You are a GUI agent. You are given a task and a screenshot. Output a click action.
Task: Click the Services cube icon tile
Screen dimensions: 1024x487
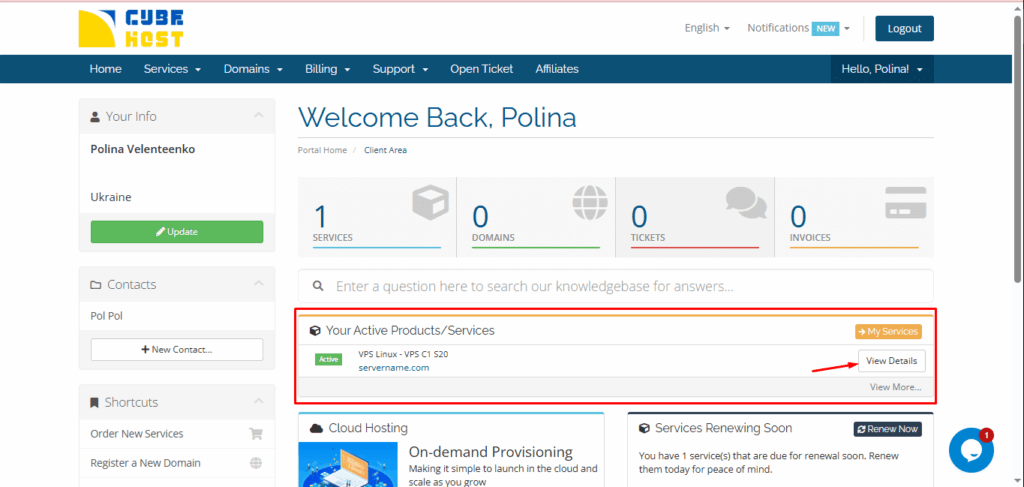pos(430,203)
